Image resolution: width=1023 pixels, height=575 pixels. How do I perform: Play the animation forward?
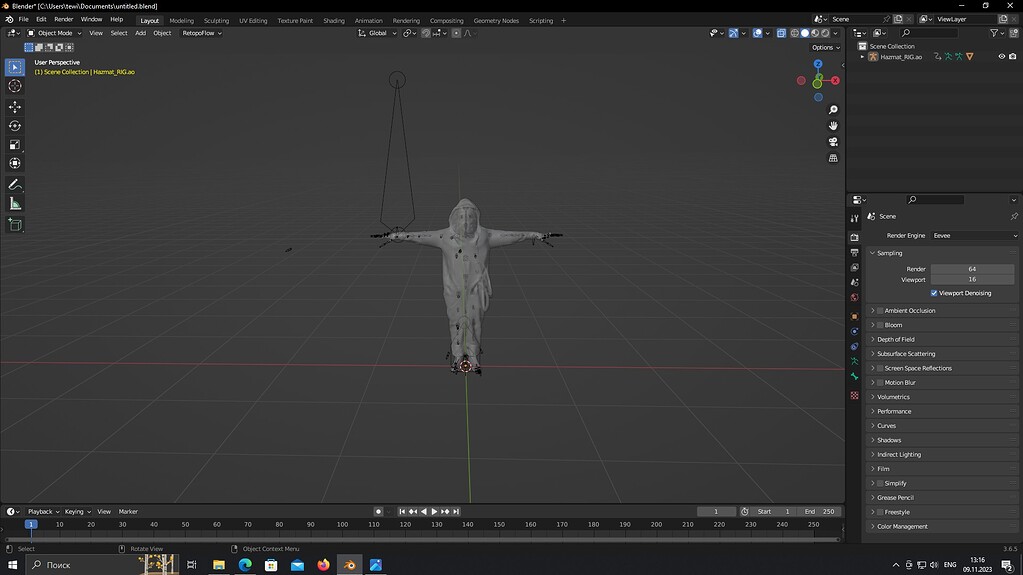coord(435,512)
